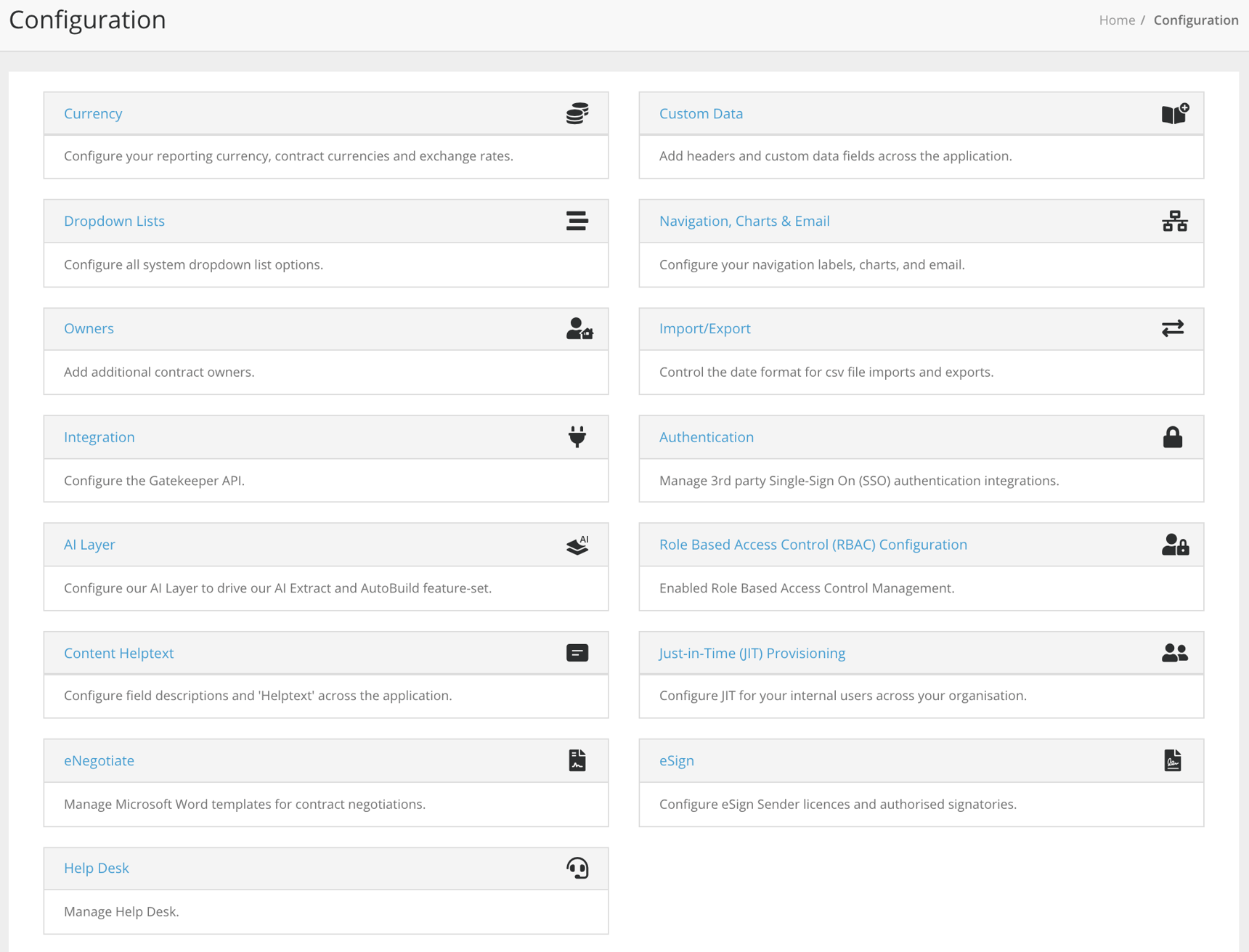Click the Help Desk headset icon

click(x=576, y=868)
